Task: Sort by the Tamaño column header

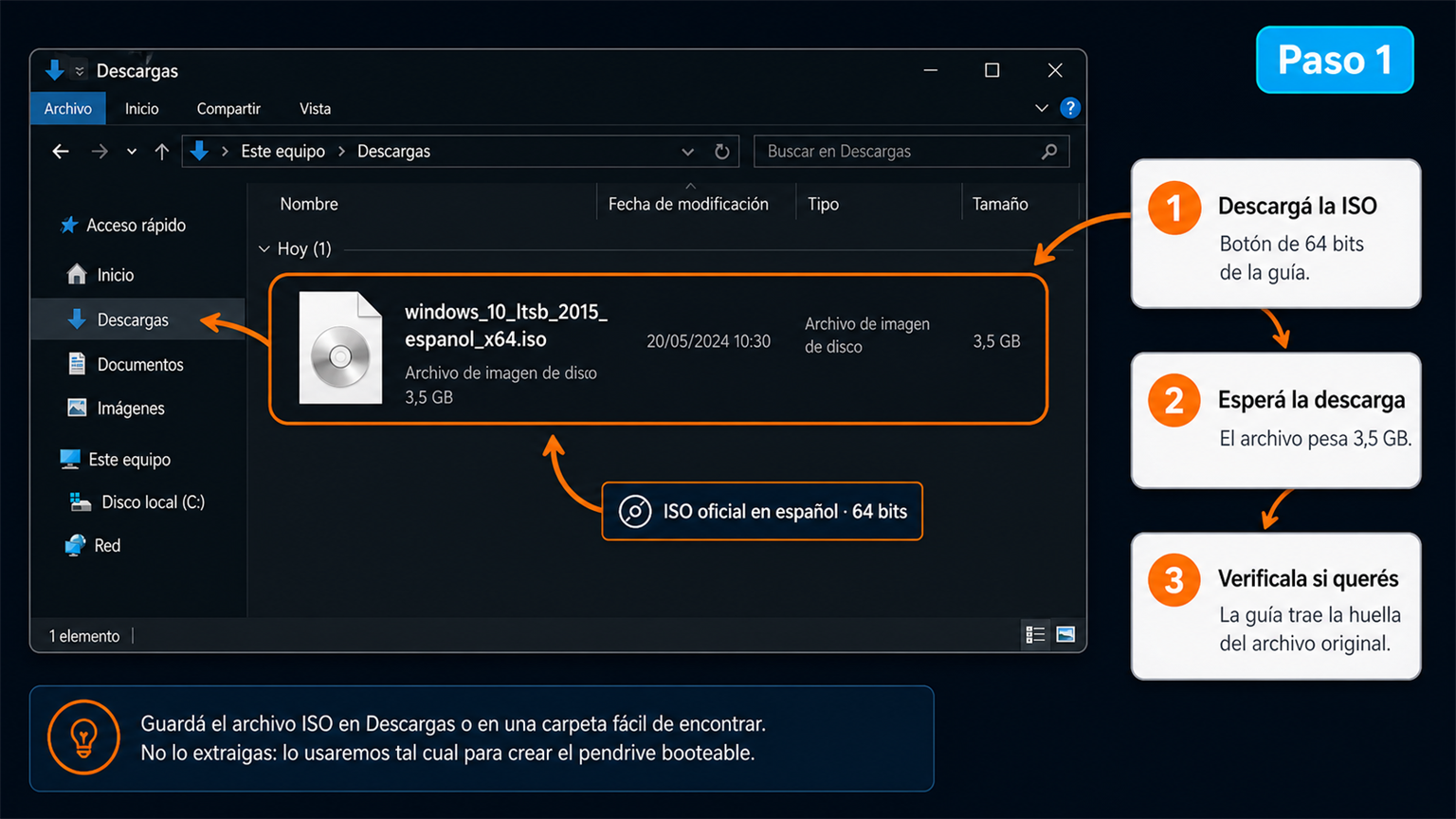Action: [1000, 204]
